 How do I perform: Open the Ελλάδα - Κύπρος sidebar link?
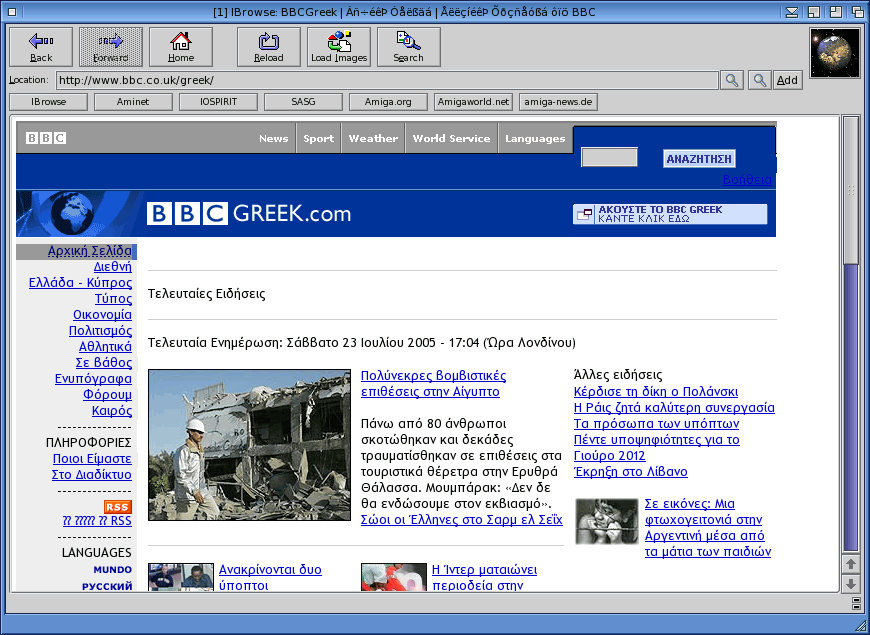(x=80, y=283)
